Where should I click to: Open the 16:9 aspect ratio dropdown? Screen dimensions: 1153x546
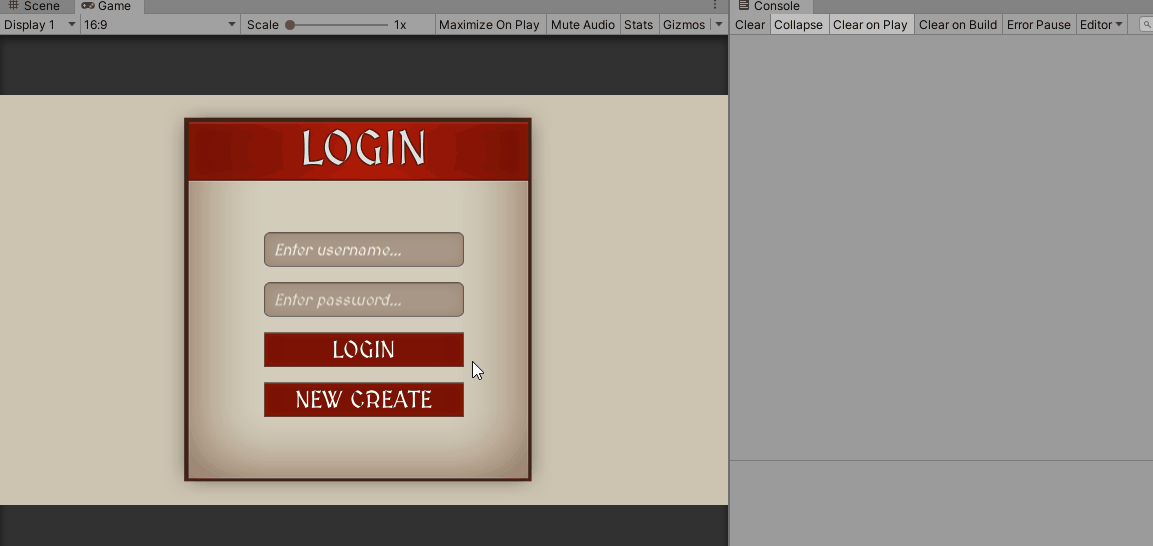160,24
